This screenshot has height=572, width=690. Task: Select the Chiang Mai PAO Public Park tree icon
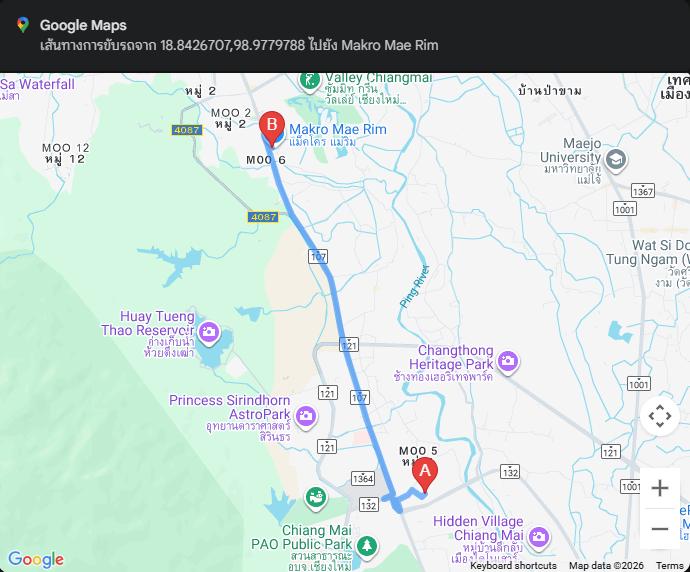click(x=367, y=546)
